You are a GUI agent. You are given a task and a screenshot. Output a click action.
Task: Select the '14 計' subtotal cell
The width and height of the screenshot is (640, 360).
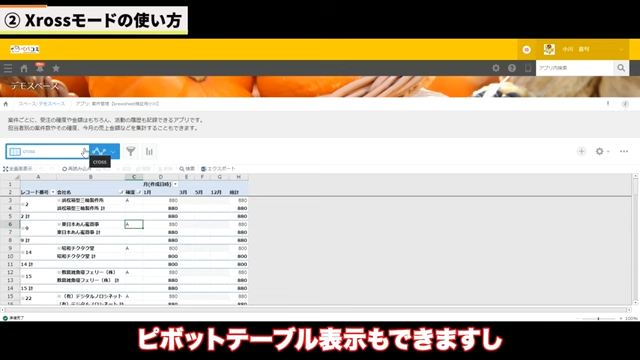point(38,264)
